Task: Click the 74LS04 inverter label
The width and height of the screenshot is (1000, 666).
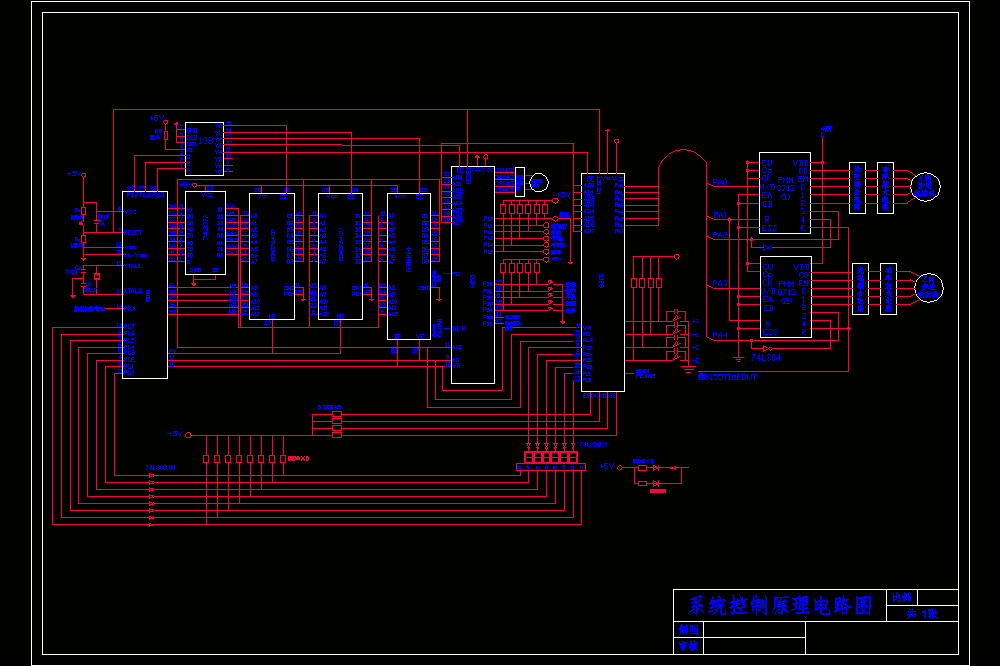Action: (766, 358)
